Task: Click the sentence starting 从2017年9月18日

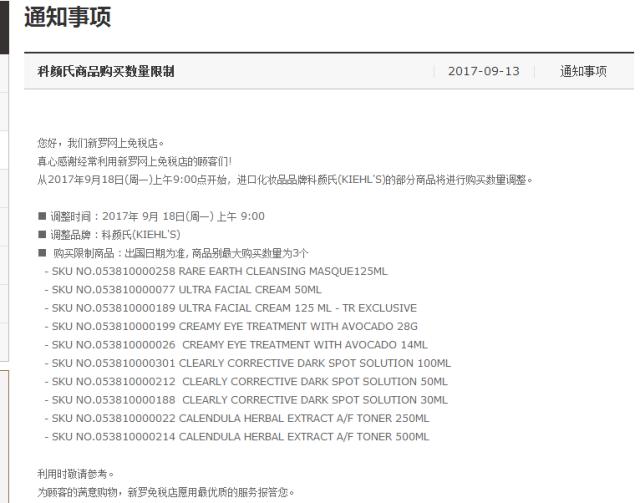Action: (x=285, y=180)
